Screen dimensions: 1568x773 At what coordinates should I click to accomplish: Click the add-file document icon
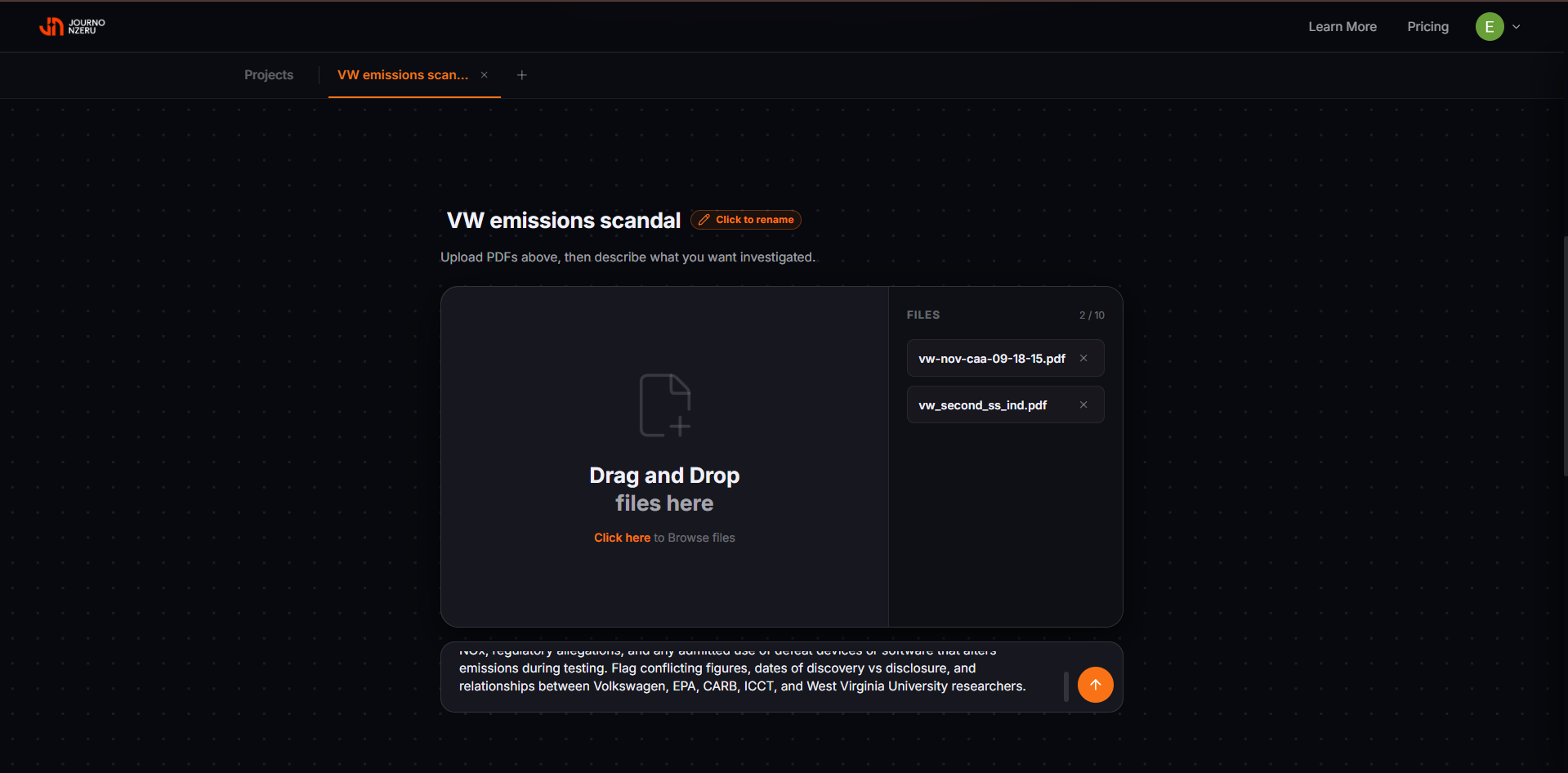point(665,405)
